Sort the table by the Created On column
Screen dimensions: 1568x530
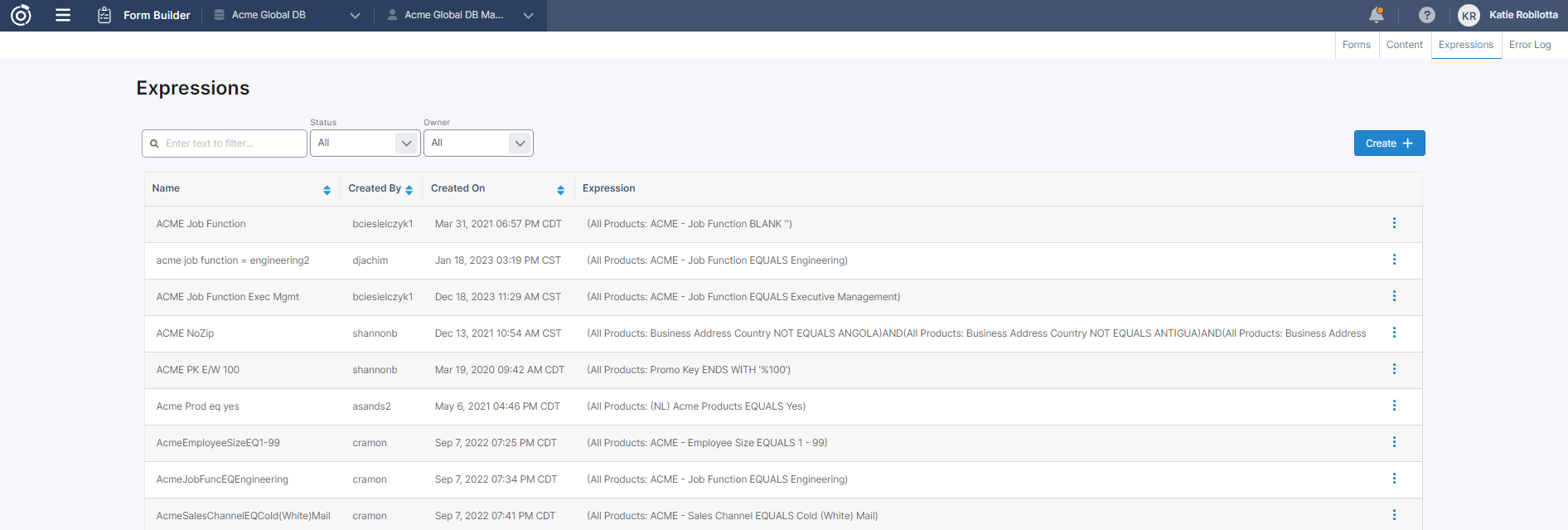click(560, 190)
